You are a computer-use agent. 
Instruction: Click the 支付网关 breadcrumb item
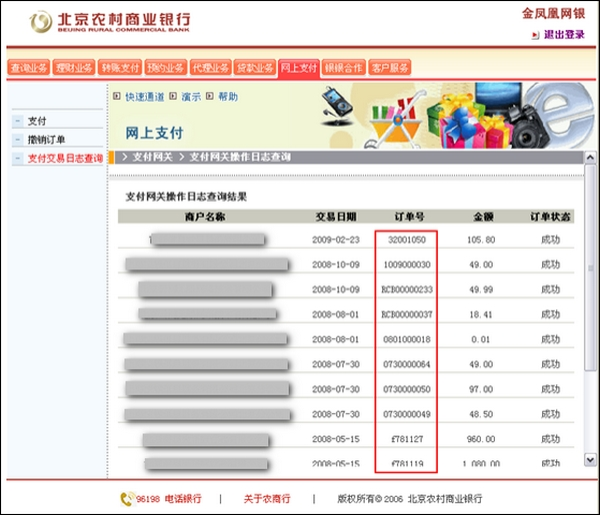click(x=153, y=157)
